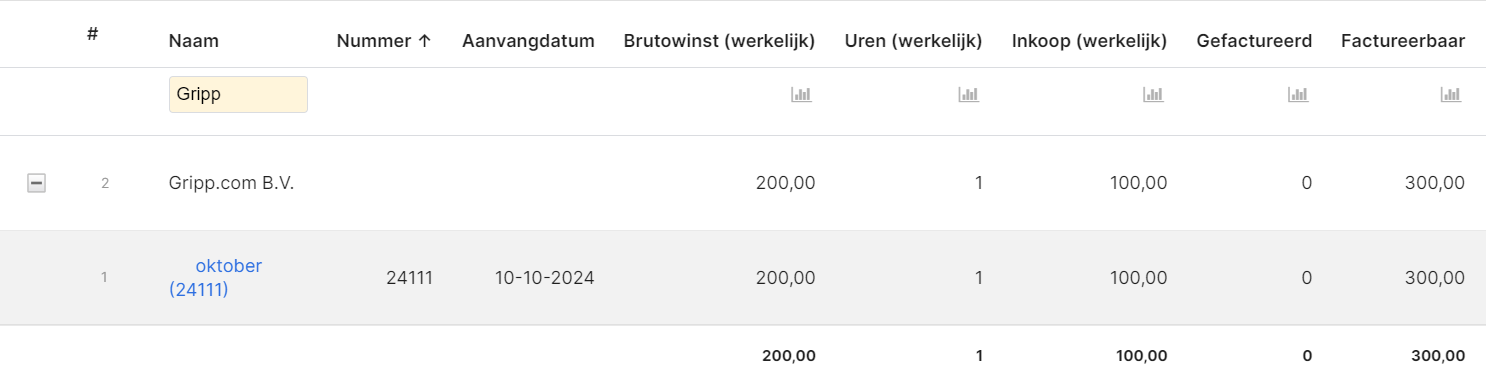The image size is (1486, 373).
Task: Collapse the Gripp.com B.V. group row
Action: pos(36,183)
